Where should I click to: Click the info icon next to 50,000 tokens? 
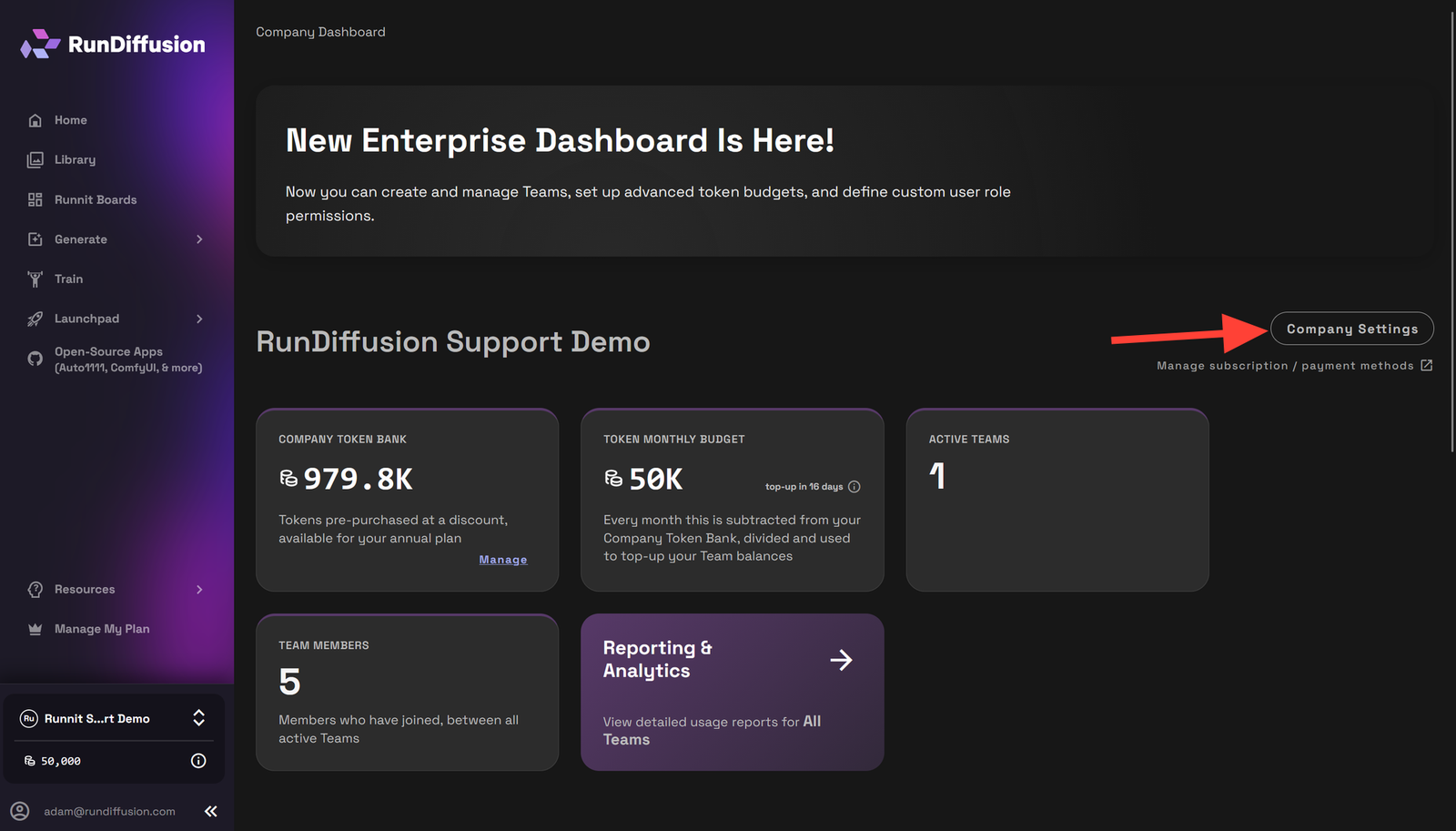198,761
